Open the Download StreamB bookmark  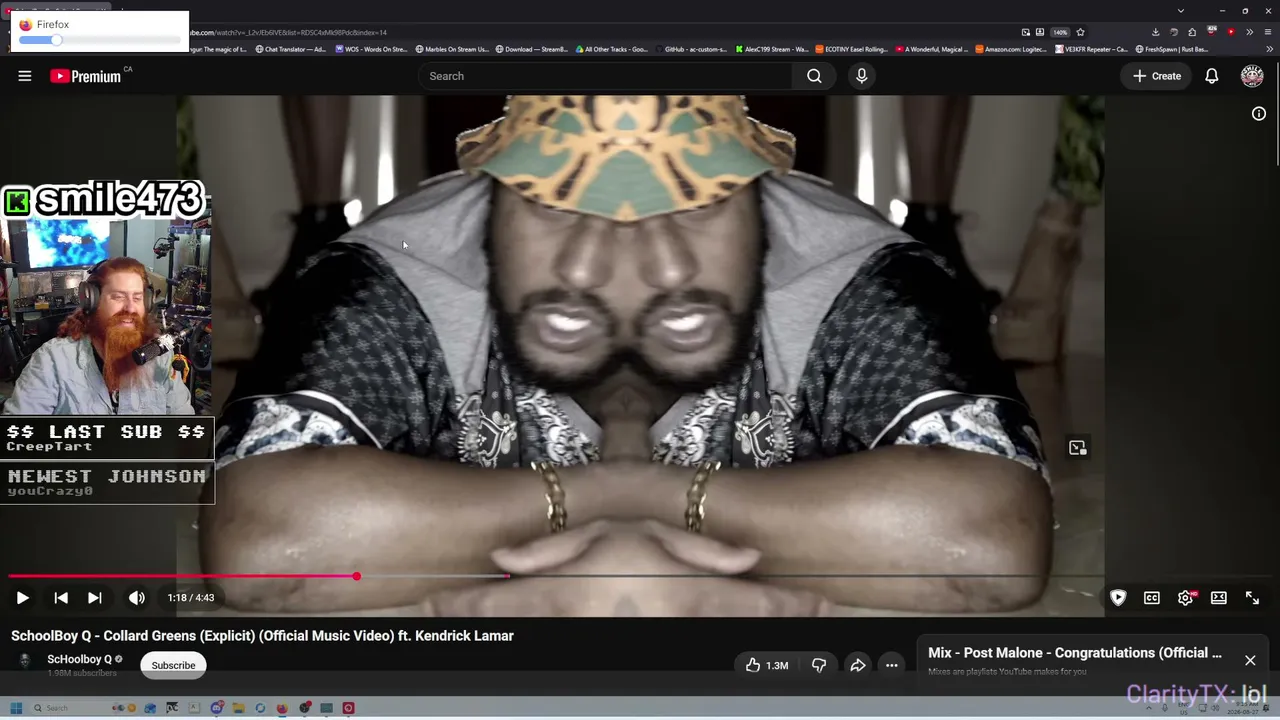click(x=532, y=49)
